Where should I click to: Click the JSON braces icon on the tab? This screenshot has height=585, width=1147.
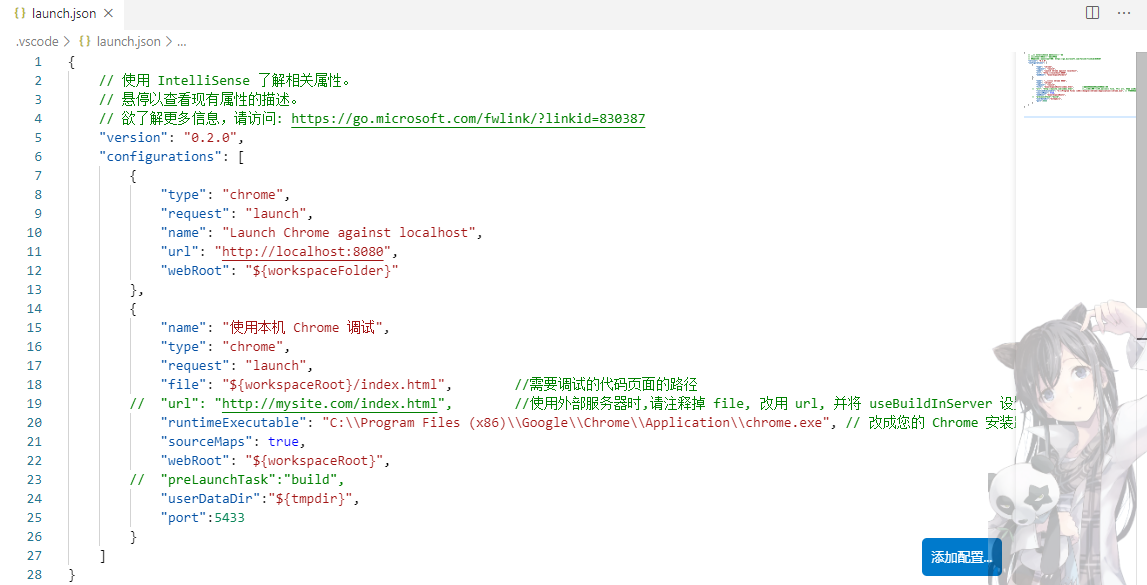point(20,13)
